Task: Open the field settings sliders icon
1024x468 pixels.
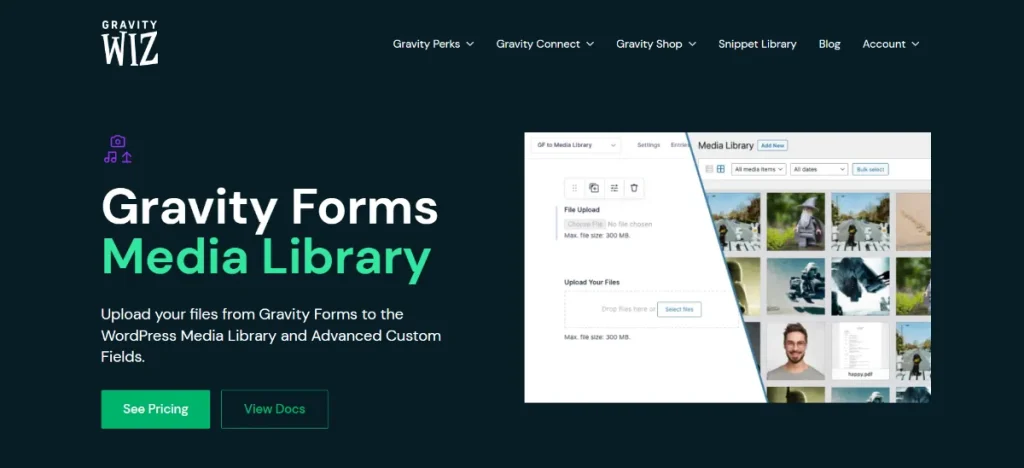Action: [x=614, y=188]
